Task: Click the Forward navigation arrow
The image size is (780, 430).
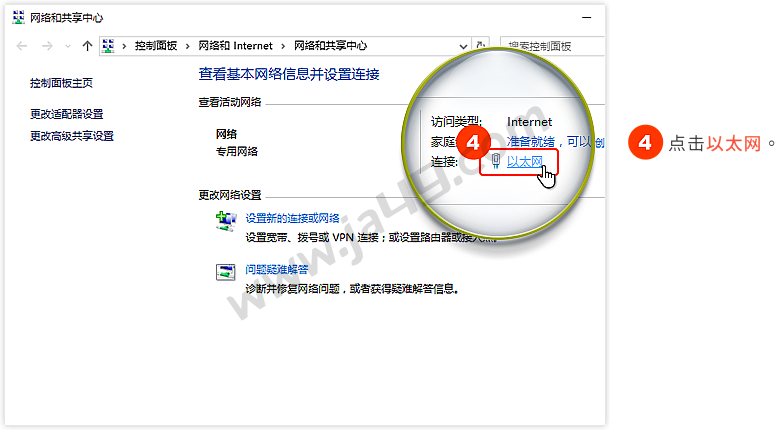Action: pos(47,46)
